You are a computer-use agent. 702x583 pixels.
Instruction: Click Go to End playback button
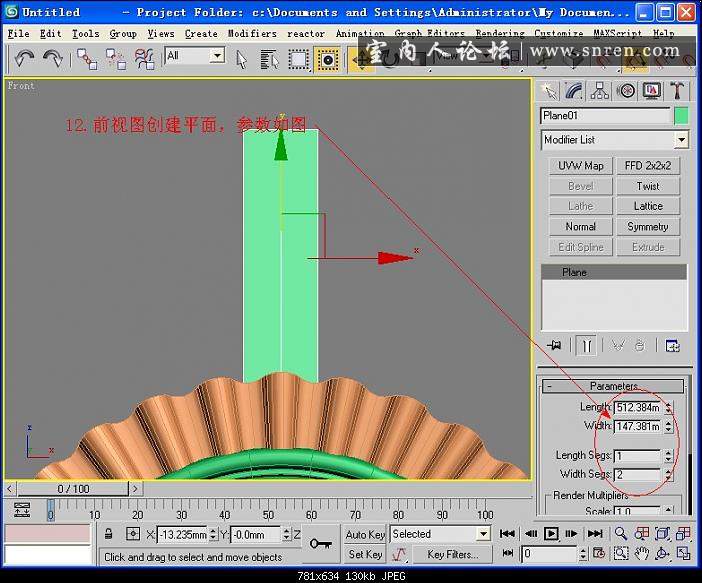click(x=595, y=534)
